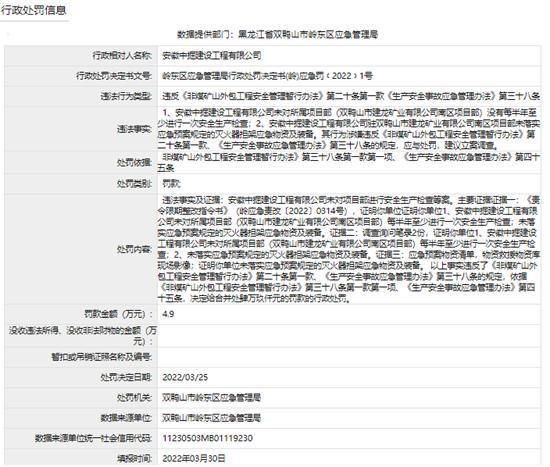Select the 数据提供部门 line naming 黑龙江省双鸭山市岭东区应急管理局
Viewport: 550px width, 467px height.
[x=277, y=34]
